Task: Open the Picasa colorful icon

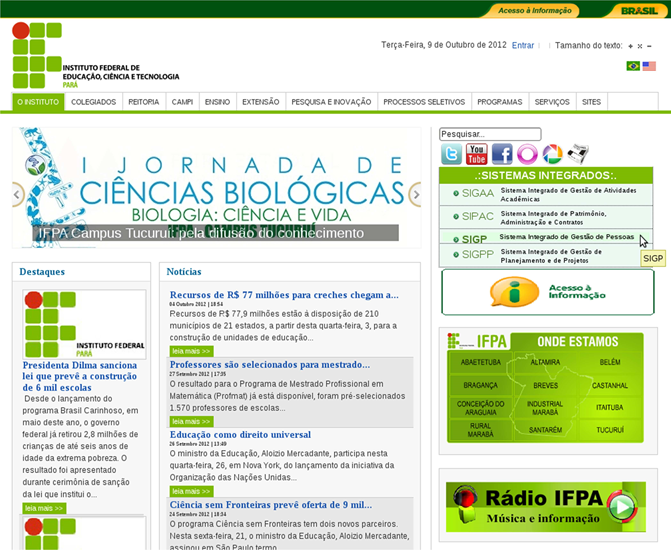Action: 552,154
